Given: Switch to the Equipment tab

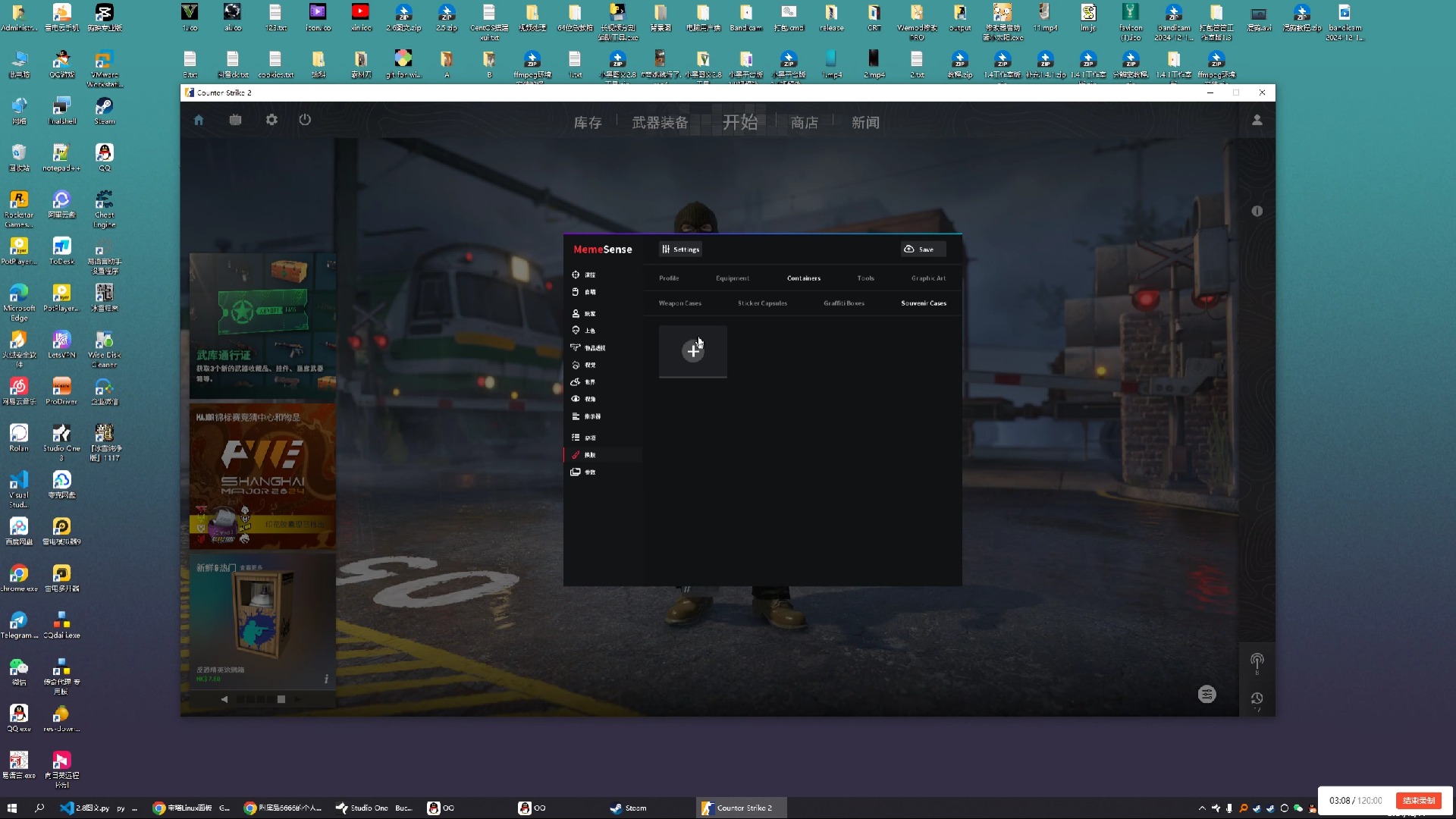Looking at the screenshot, I should (732, 278).
